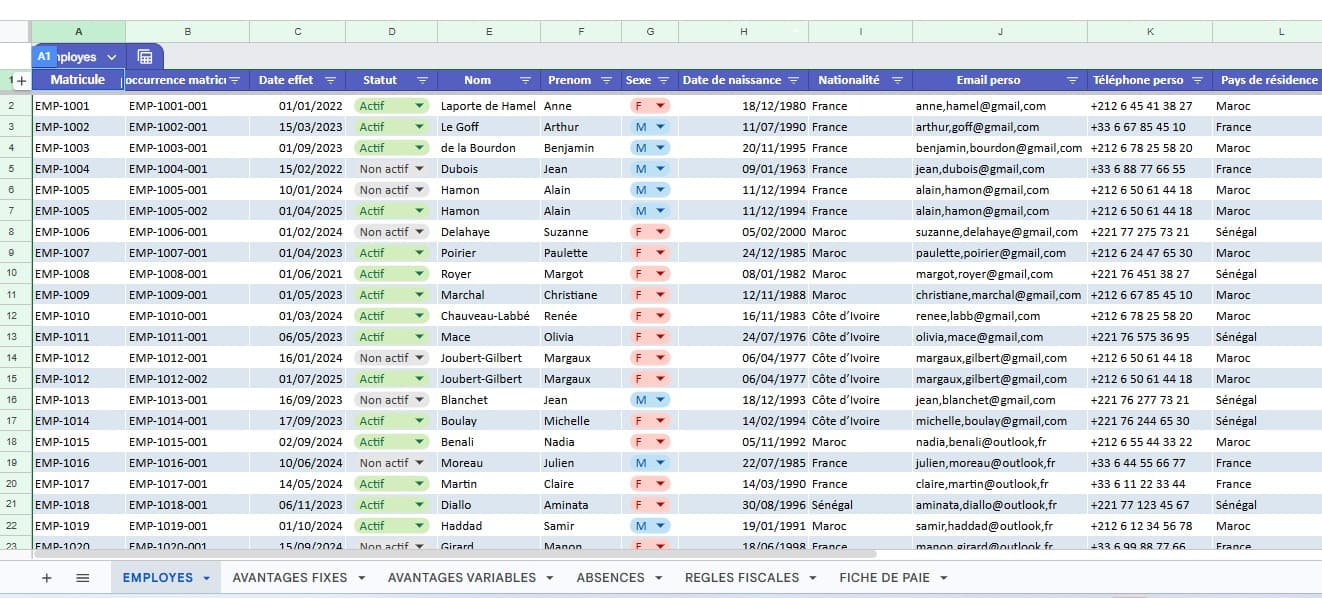
Task: Select email benjamin,bourdon@gmail,com
Action: click(x=1000, y=148)
